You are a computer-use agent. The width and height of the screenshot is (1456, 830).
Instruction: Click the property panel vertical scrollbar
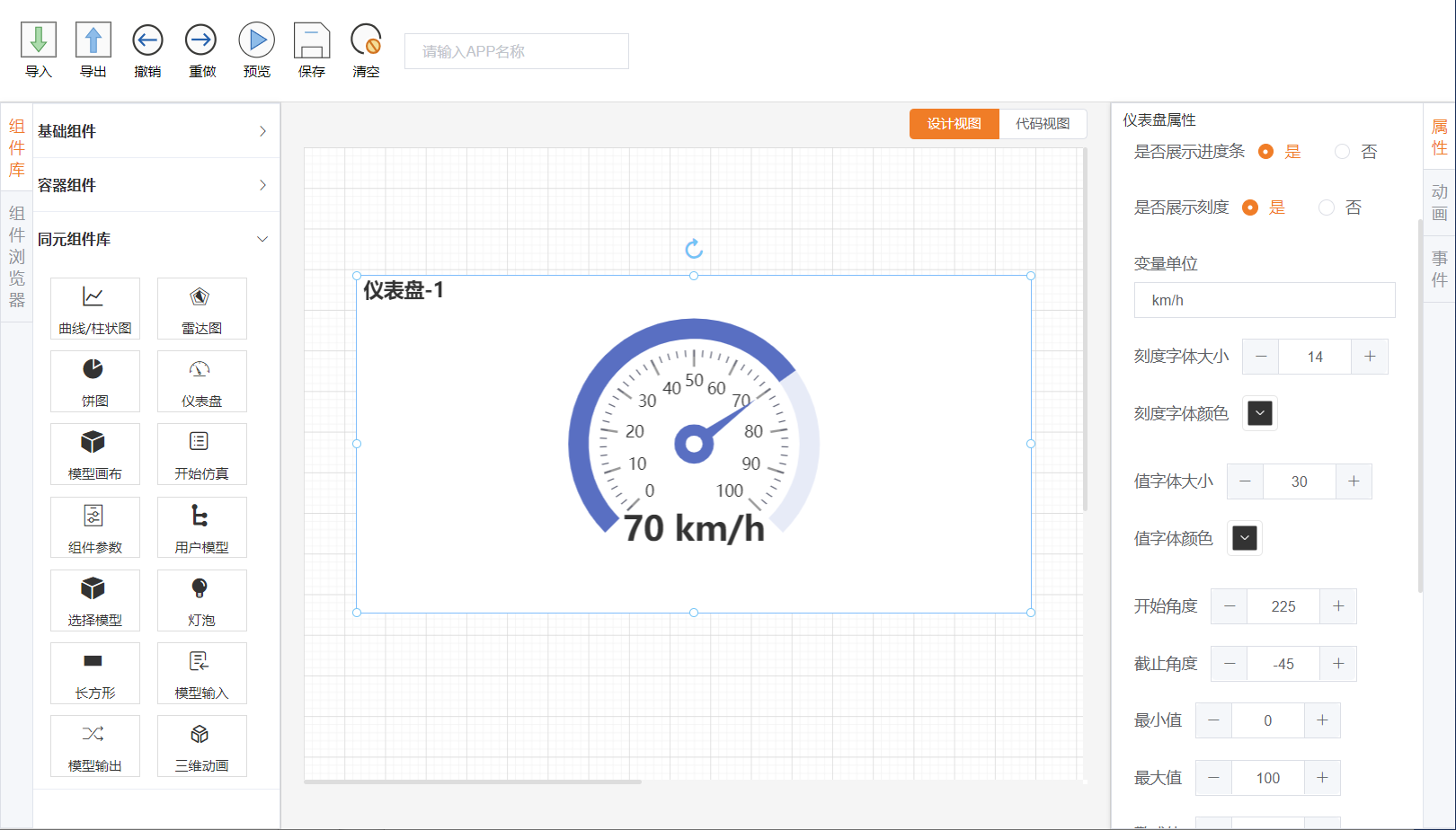tap(1421, 404)
